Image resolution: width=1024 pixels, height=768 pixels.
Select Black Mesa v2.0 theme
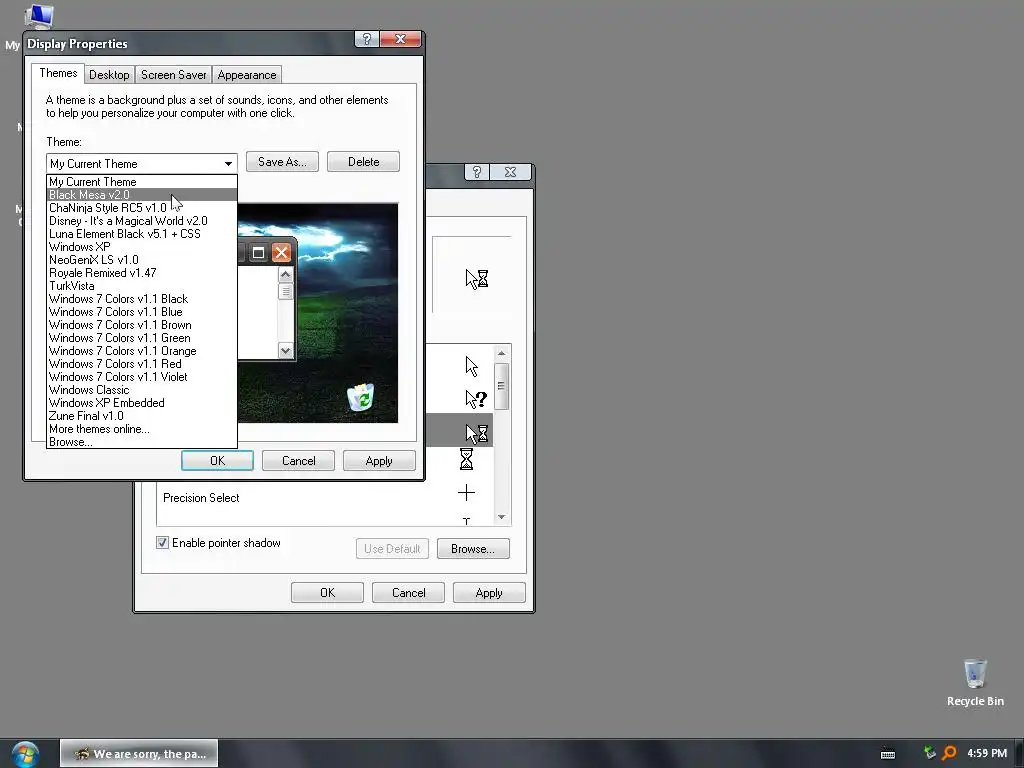click(142, 195)
